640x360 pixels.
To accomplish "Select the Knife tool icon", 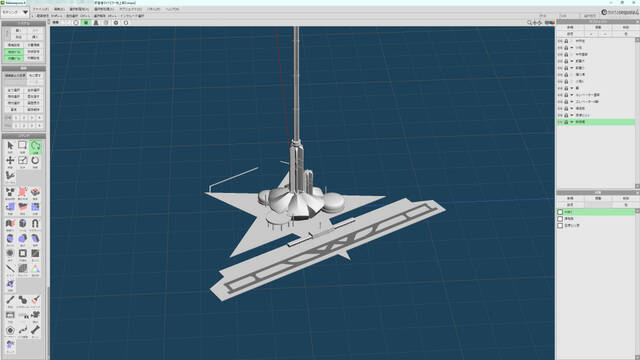I will [x=10, y=269].
